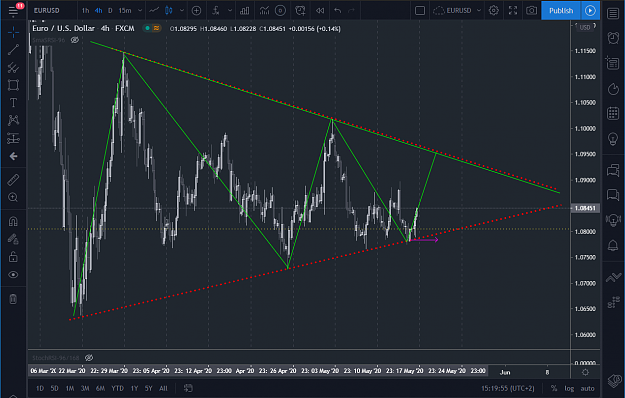
Task: Select the candlestick chart style
Action: click(169, 11)
